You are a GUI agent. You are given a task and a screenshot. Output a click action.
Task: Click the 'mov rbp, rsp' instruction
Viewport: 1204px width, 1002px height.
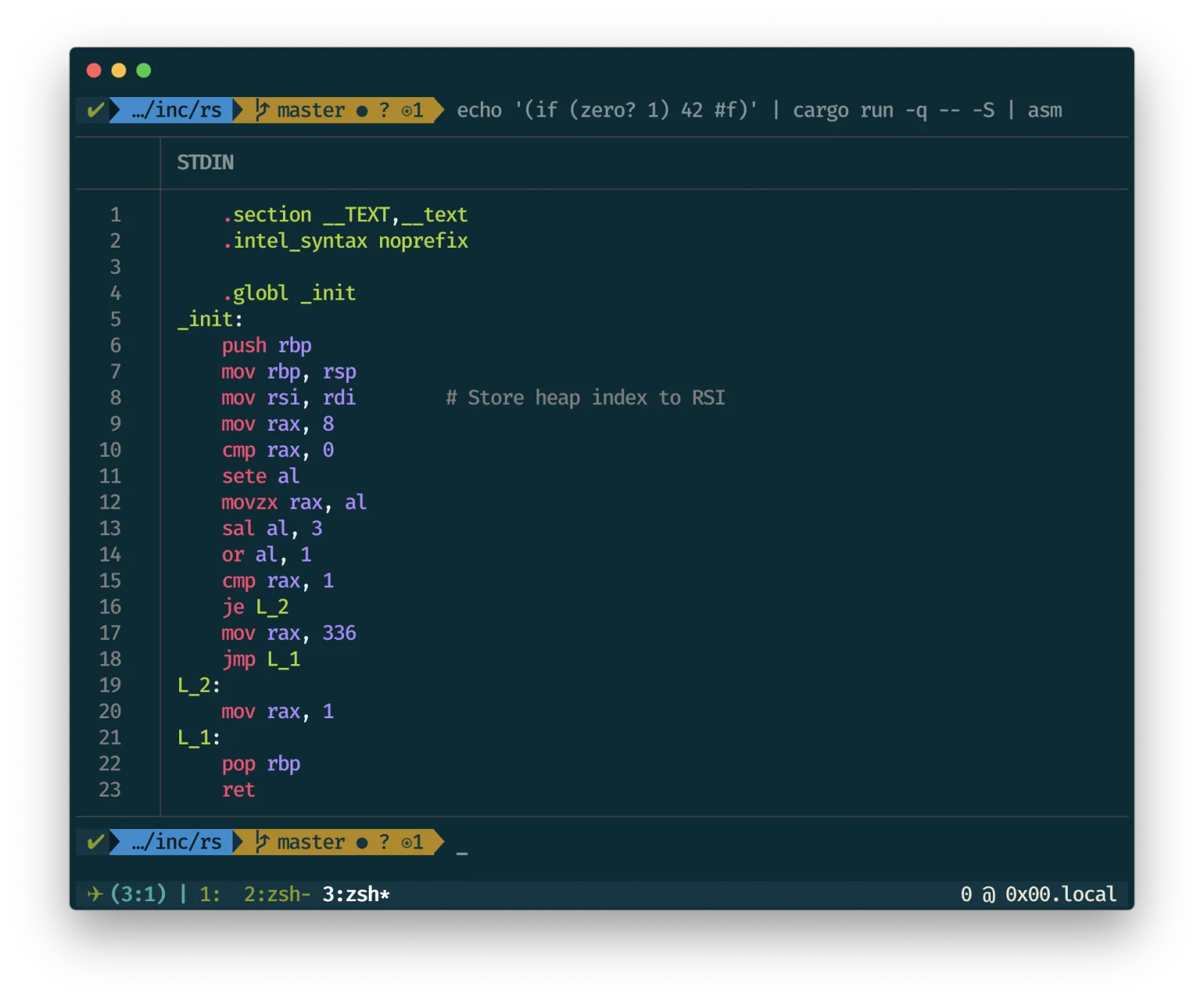click(x=289, y=372)
